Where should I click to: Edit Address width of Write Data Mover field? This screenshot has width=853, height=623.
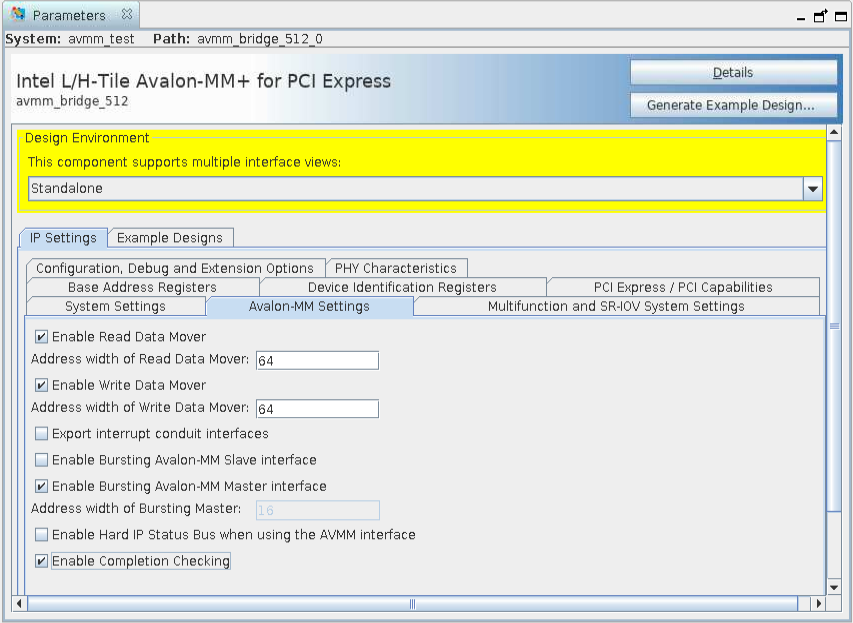[x=317, y=409]
